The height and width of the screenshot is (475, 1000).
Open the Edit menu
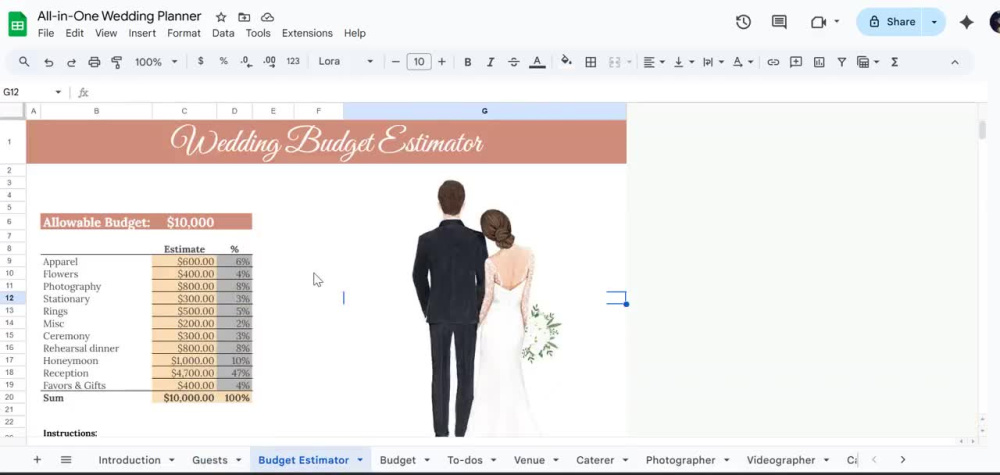(x=75, y=33)
